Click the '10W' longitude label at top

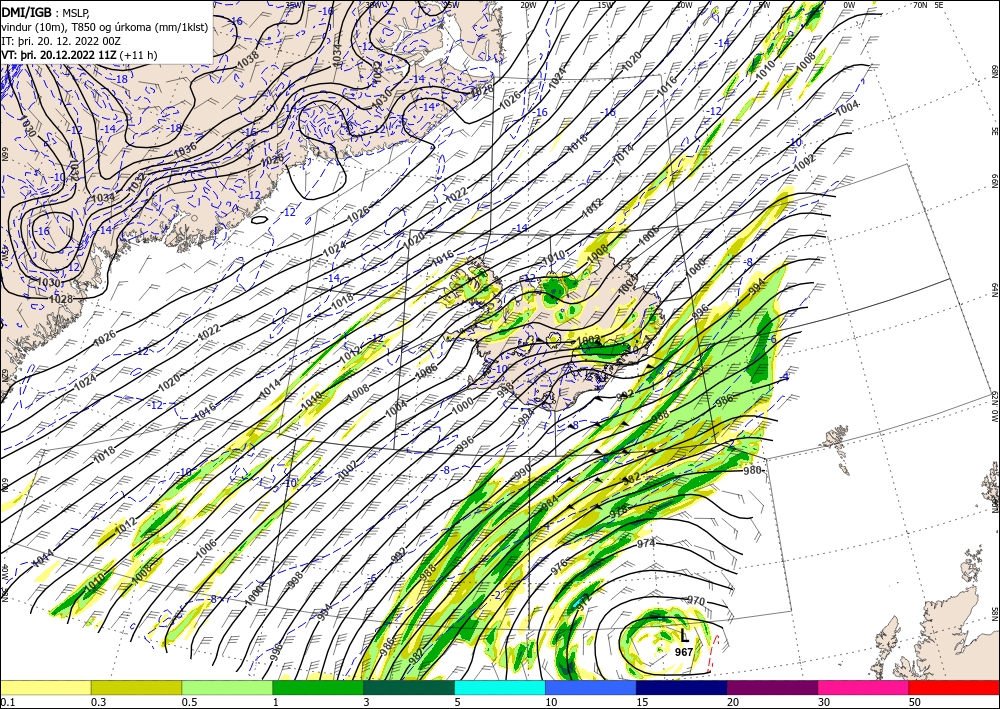684,5
